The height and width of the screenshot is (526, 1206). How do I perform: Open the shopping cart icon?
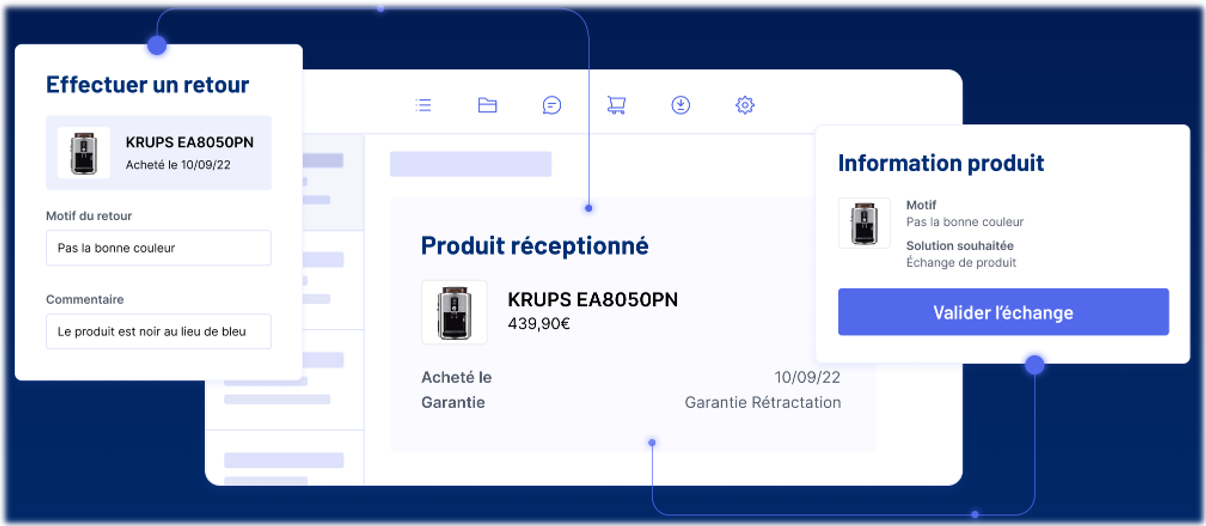[x=616, y=105]
